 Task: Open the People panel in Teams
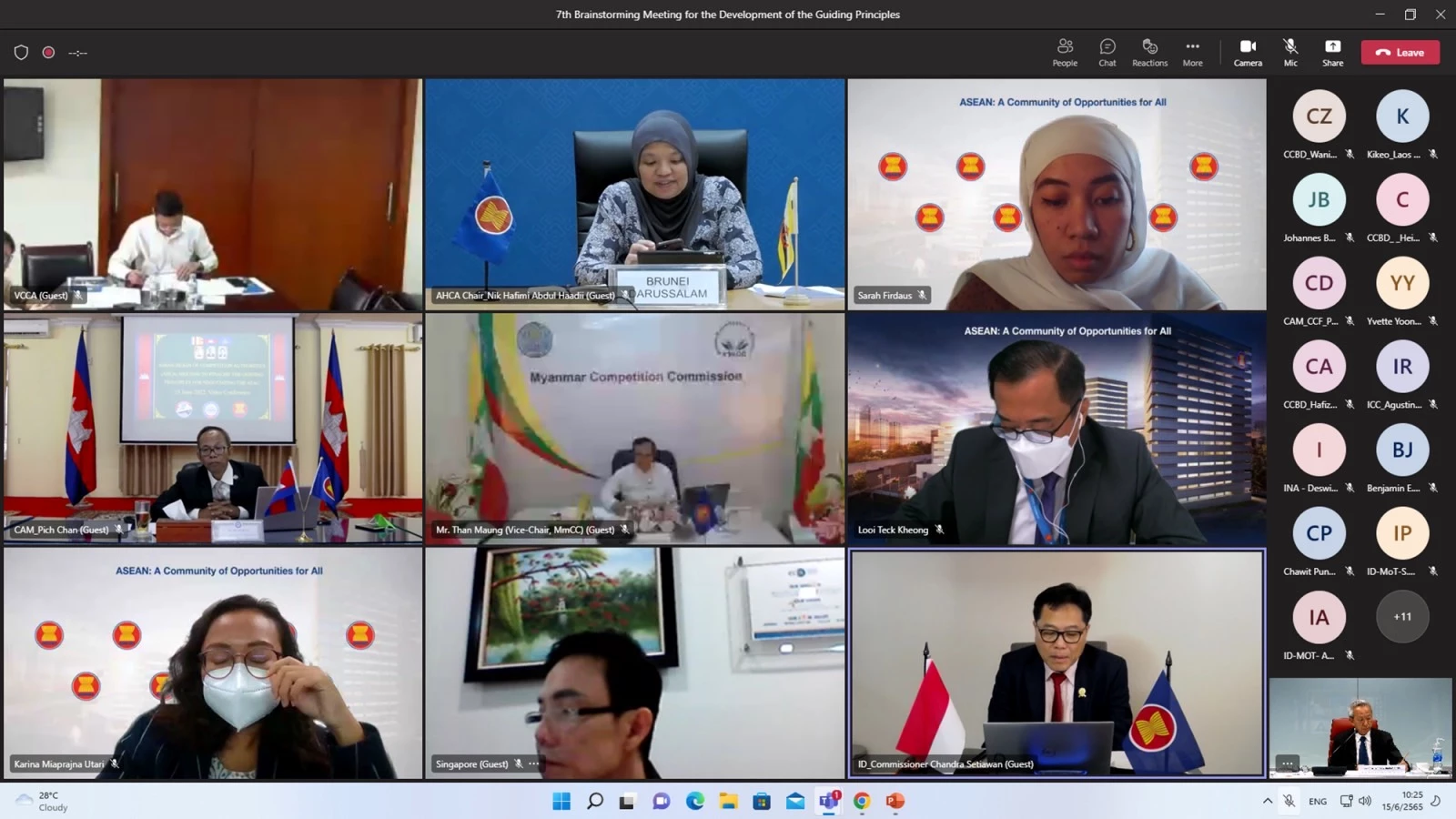pyautogui.click(x=1064, y=52)
